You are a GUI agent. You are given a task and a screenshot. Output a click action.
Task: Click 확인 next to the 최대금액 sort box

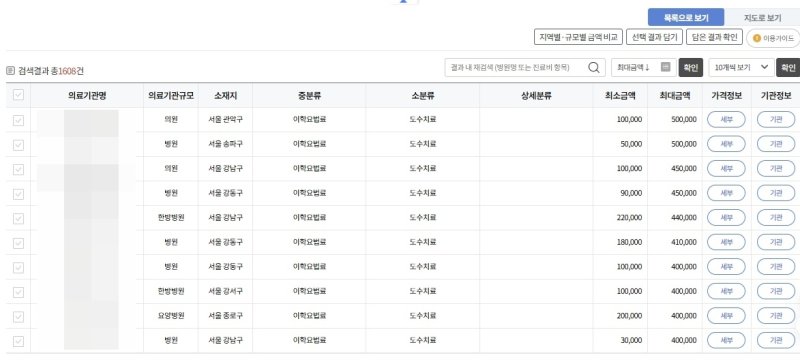click(x=690, y=67)
